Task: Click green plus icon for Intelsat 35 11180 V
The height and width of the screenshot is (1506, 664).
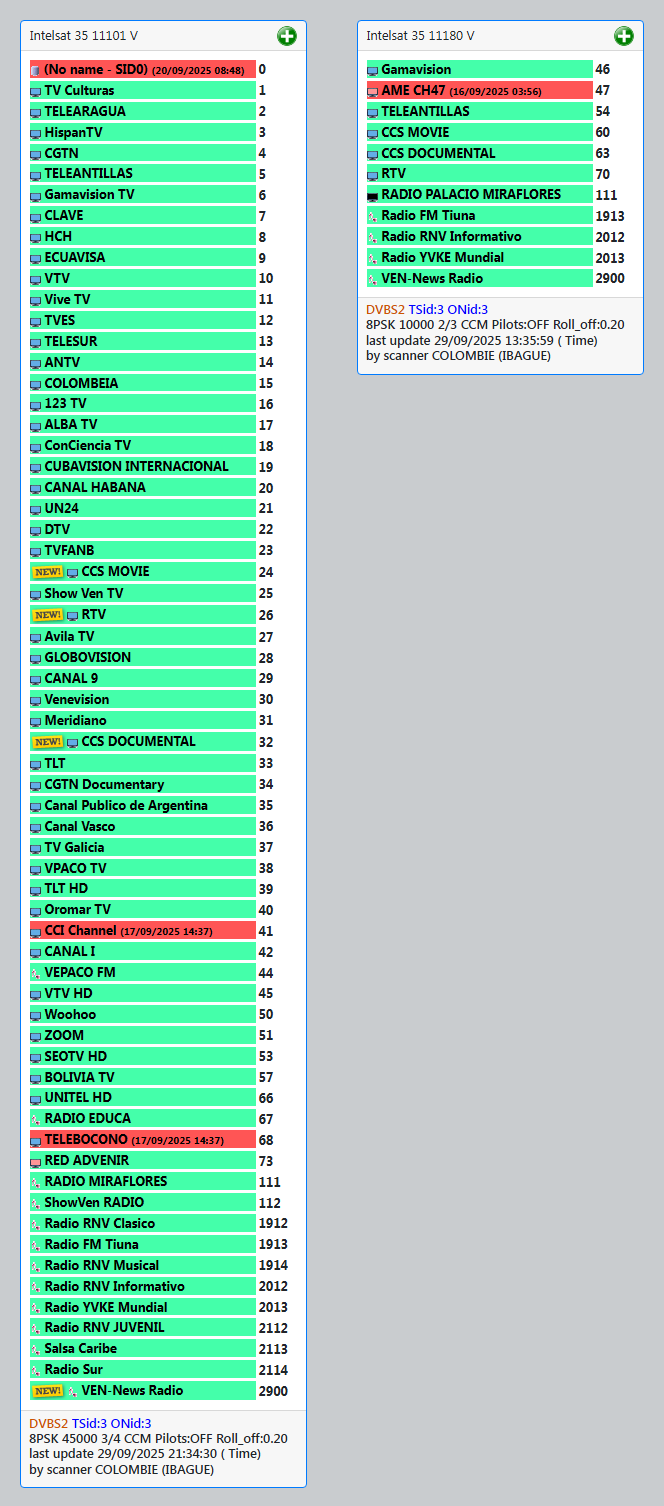Action: pos(624,36)
